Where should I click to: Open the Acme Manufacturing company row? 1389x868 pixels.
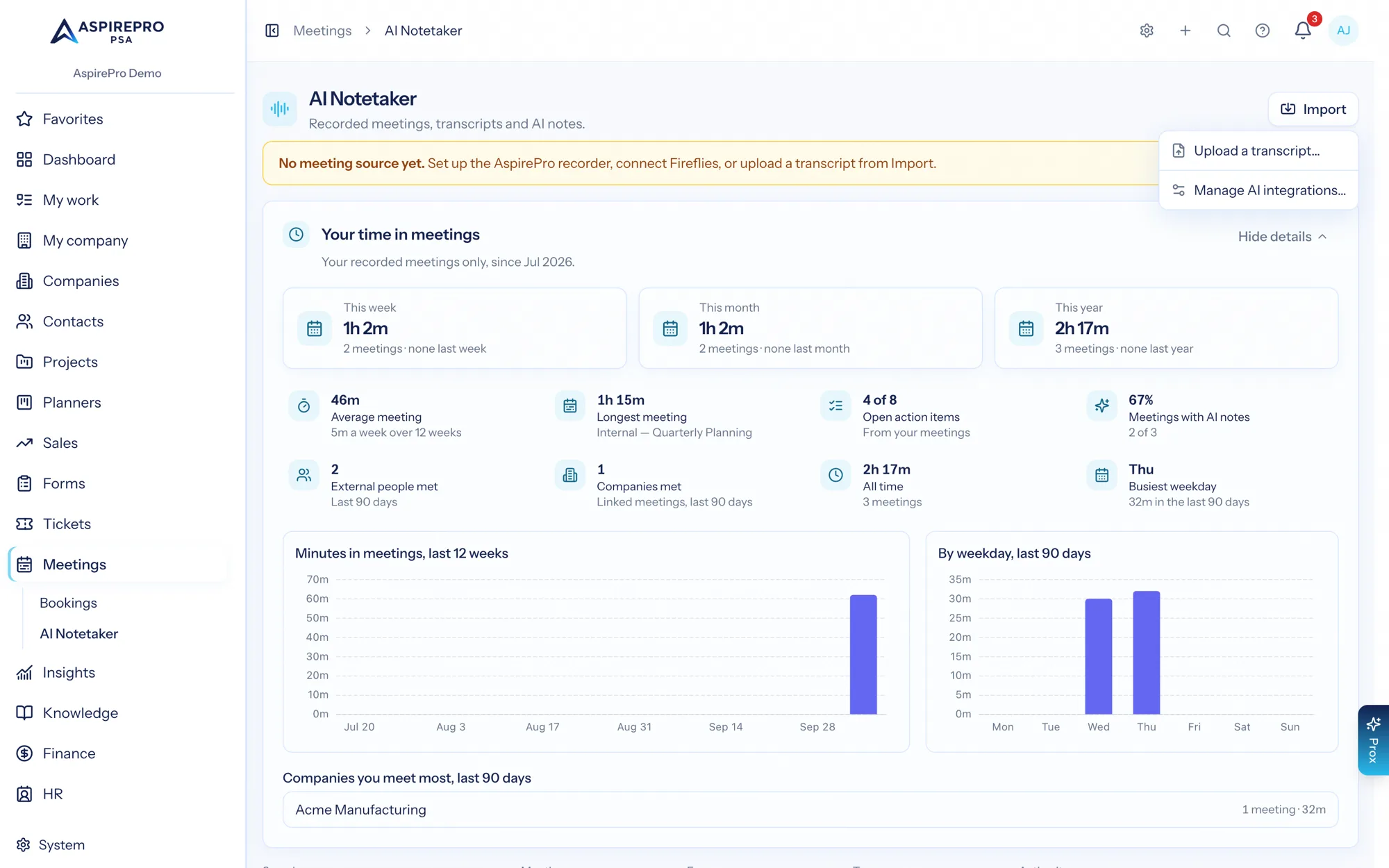point(810,810)
